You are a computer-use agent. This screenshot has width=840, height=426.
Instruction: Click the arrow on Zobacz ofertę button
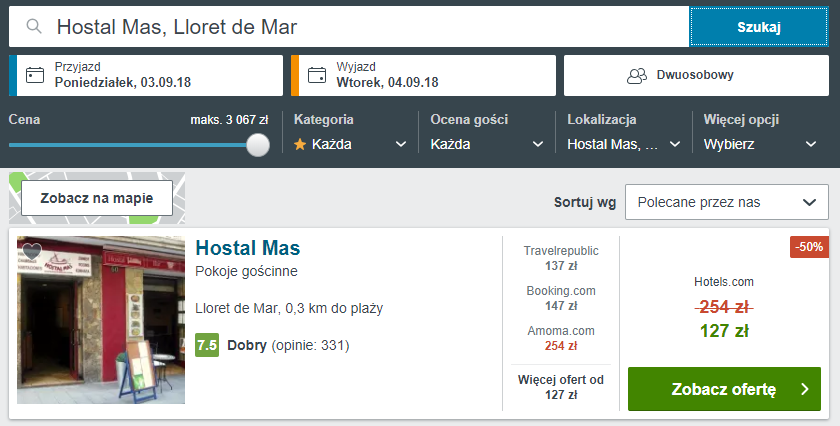[805, 389]
